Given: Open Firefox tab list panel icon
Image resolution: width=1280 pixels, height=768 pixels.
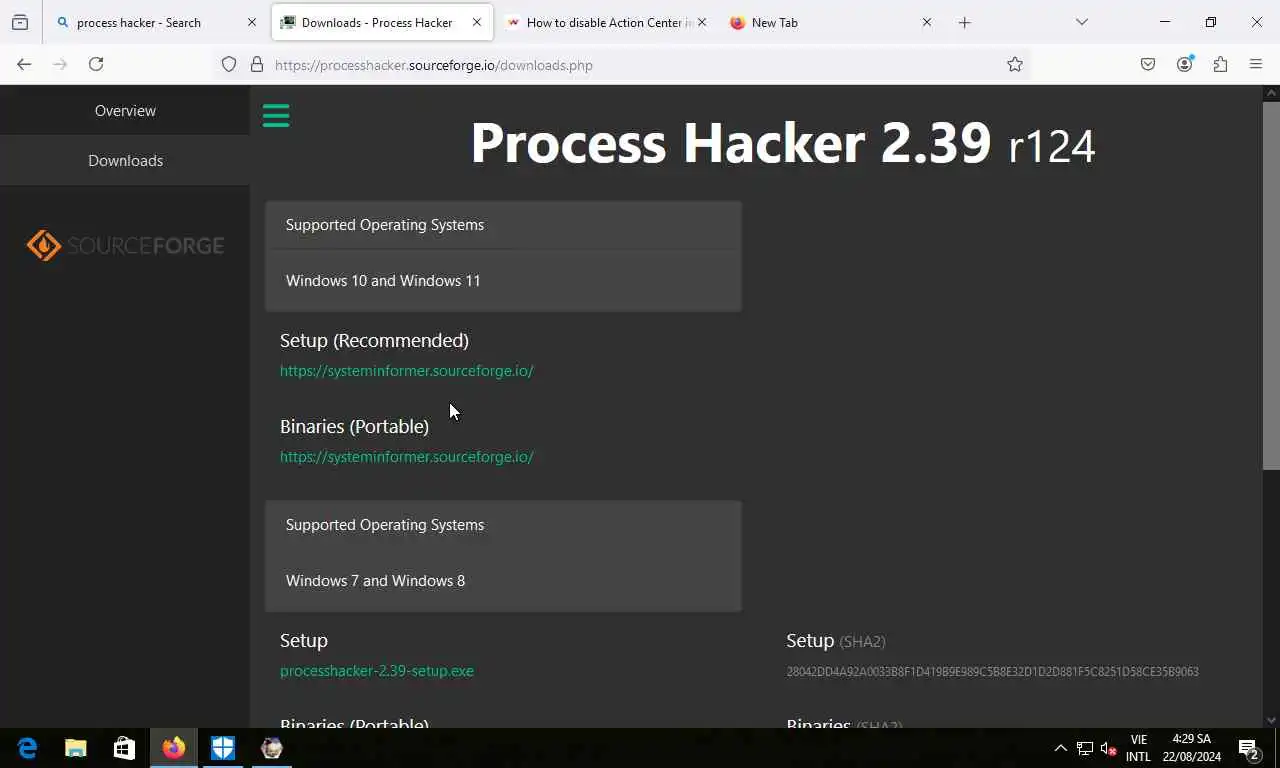Looking at the screenshot, I should pyautogui.click(x=20, y=22).
